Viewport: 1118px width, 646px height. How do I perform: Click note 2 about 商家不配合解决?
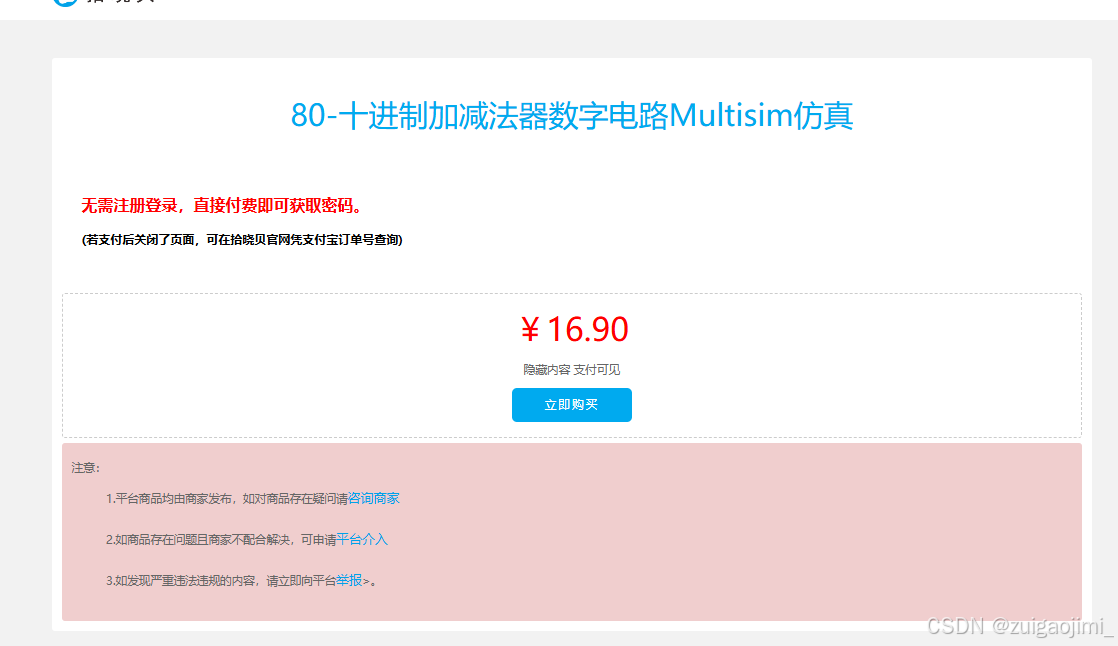click(x=247, y=540)
